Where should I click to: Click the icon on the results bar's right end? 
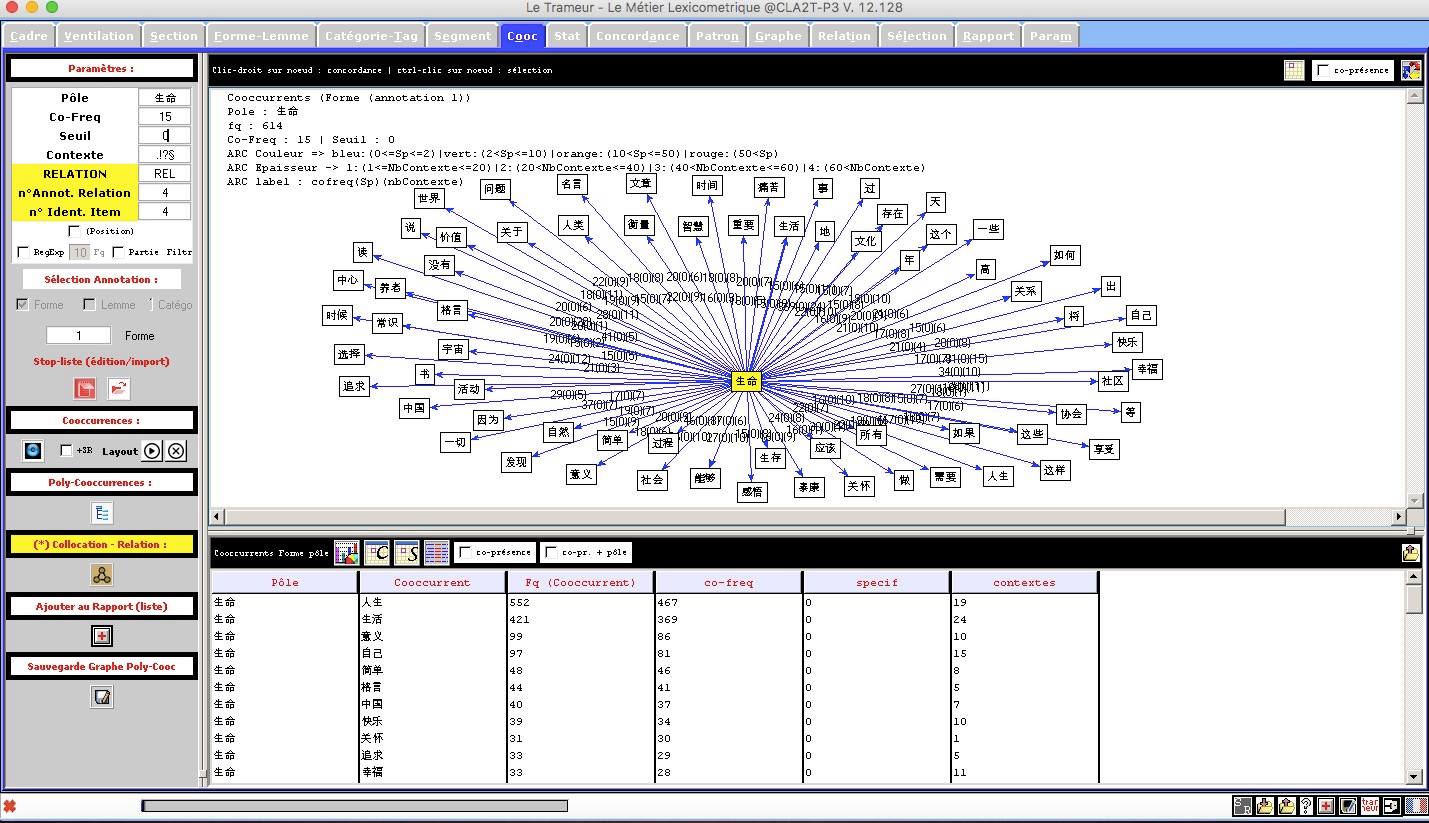[1410, 553]
